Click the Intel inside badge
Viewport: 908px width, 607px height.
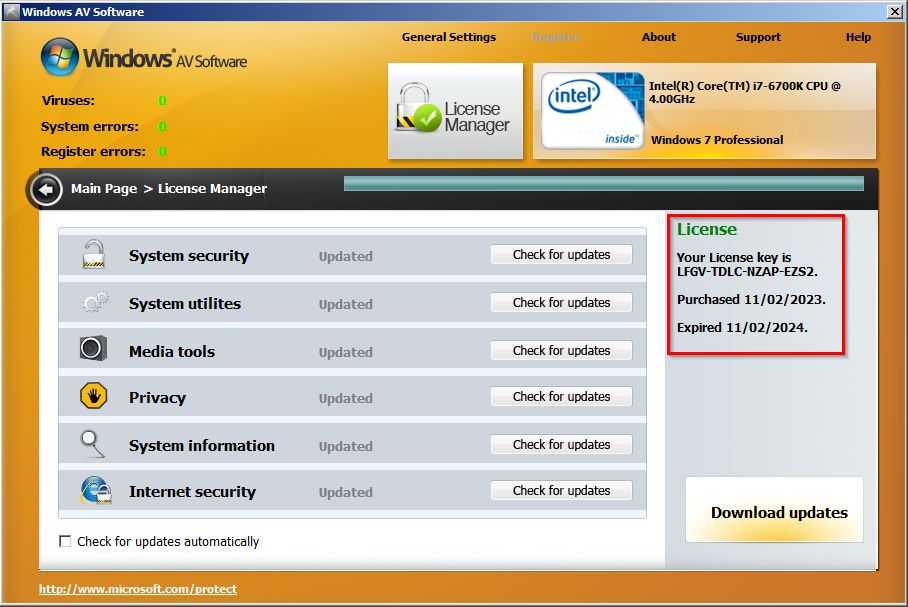592,111
